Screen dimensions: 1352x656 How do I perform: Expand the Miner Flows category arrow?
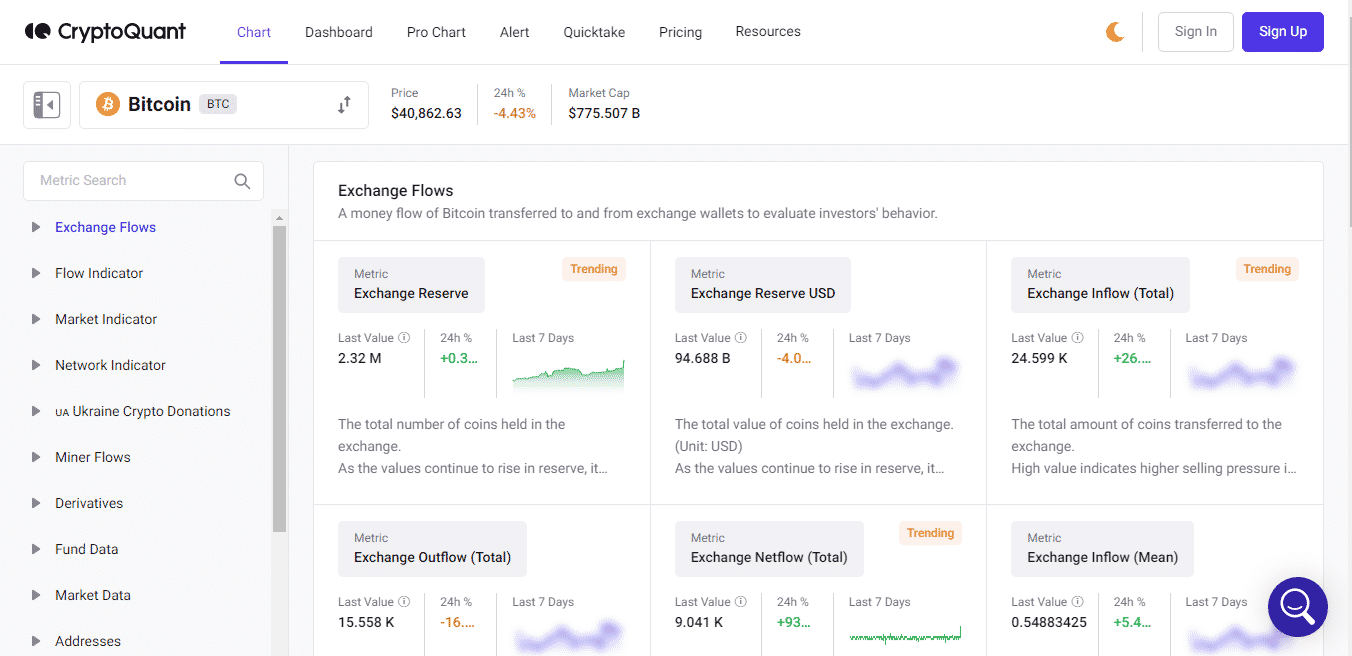36,457
